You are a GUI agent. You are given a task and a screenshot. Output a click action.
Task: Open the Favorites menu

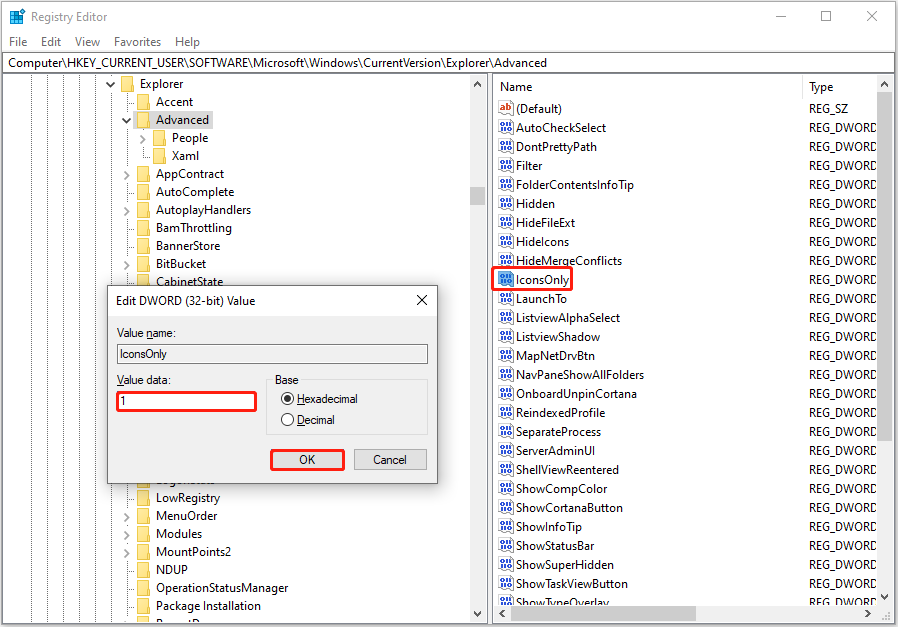coord(137,42)
